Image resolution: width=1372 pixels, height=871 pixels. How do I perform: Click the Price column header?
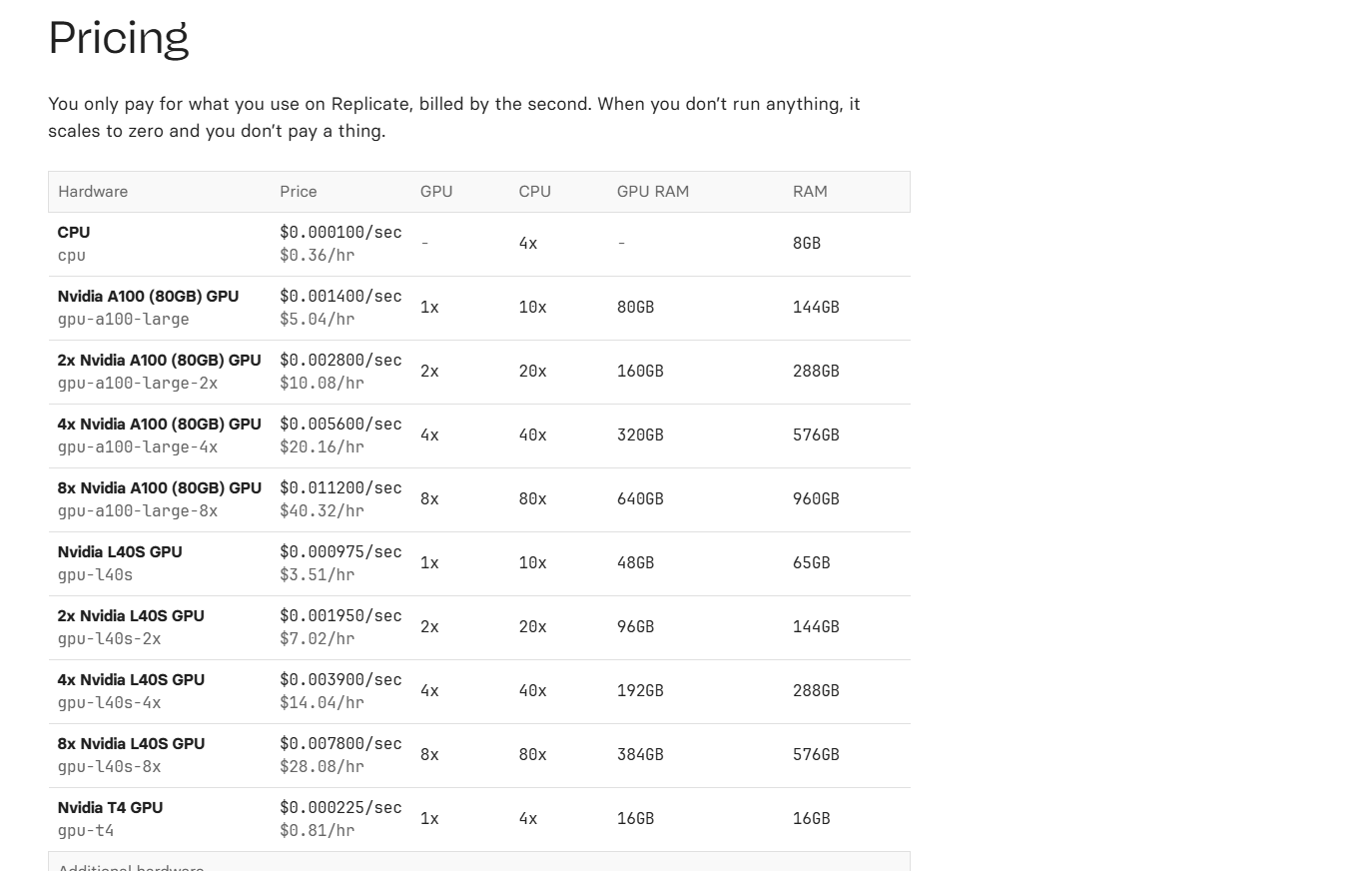[x=298, y=192]
